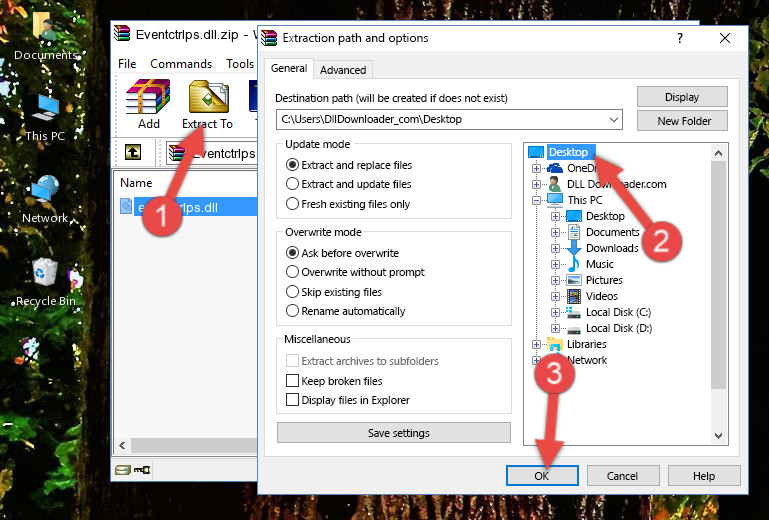Expand the Libraries tree node
Viewport: 769px width, 520px height.
[x=536, y=344]
